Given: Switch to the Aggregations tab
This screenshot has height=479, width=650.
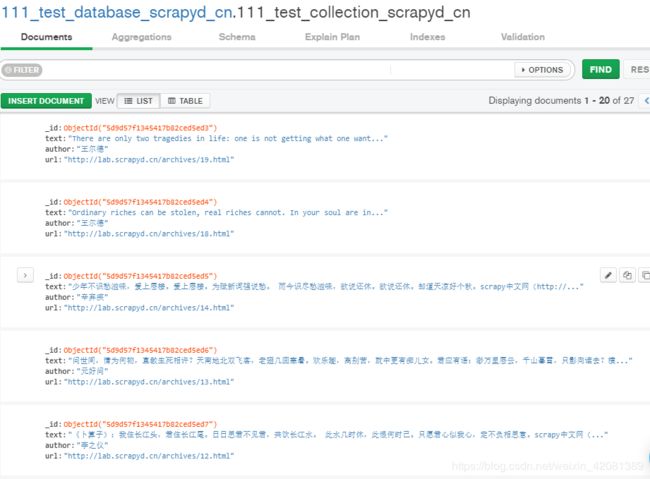Looking at the screenshot, I should click(x=141, y=37).
